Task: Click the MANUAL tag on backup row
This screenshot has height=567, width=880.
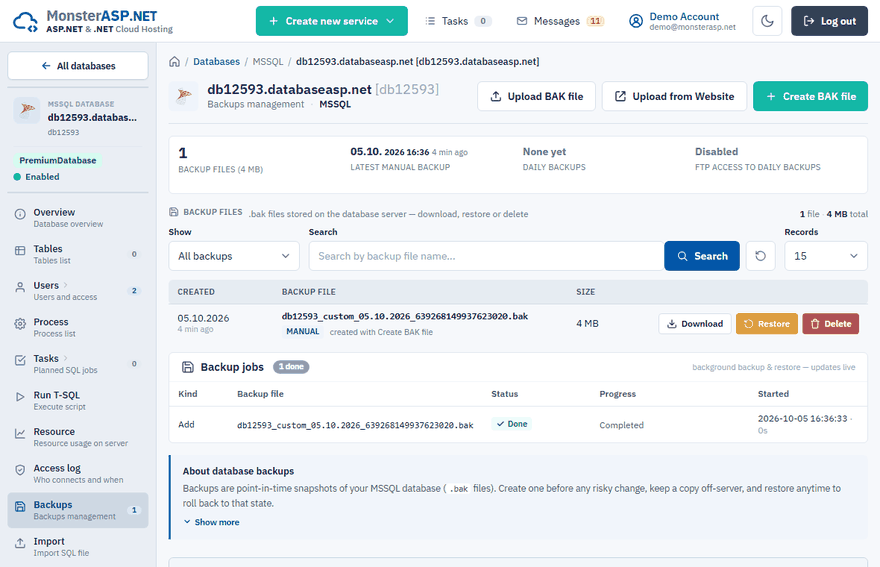Action: click(x=302, y=332)
